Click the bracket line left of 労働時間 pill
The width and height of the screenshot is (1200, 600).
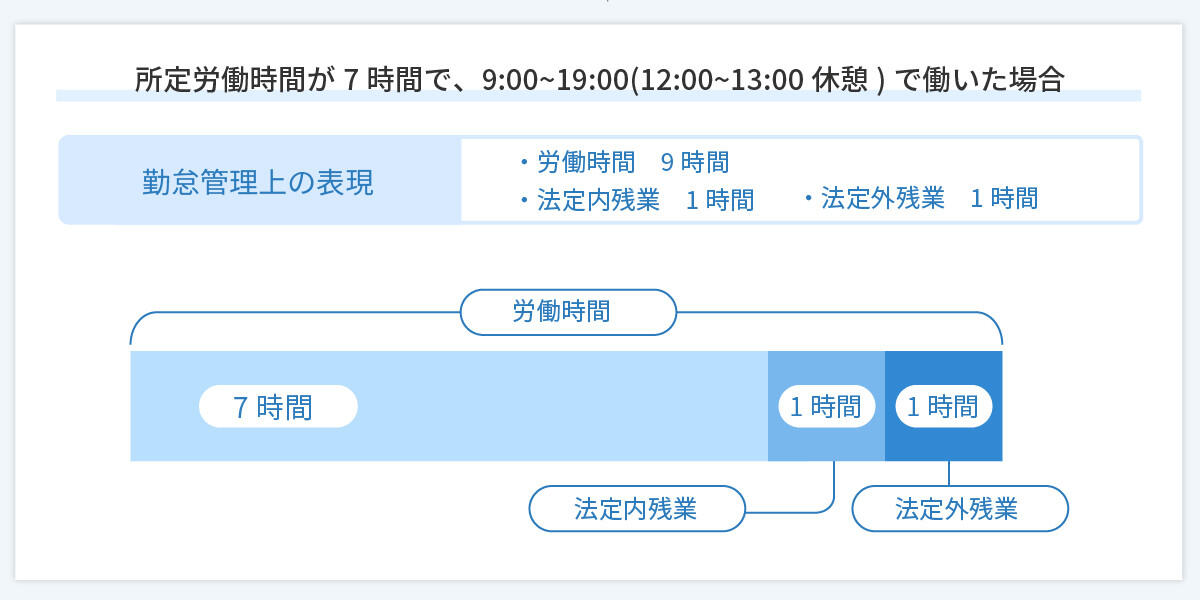coord(300,313)
